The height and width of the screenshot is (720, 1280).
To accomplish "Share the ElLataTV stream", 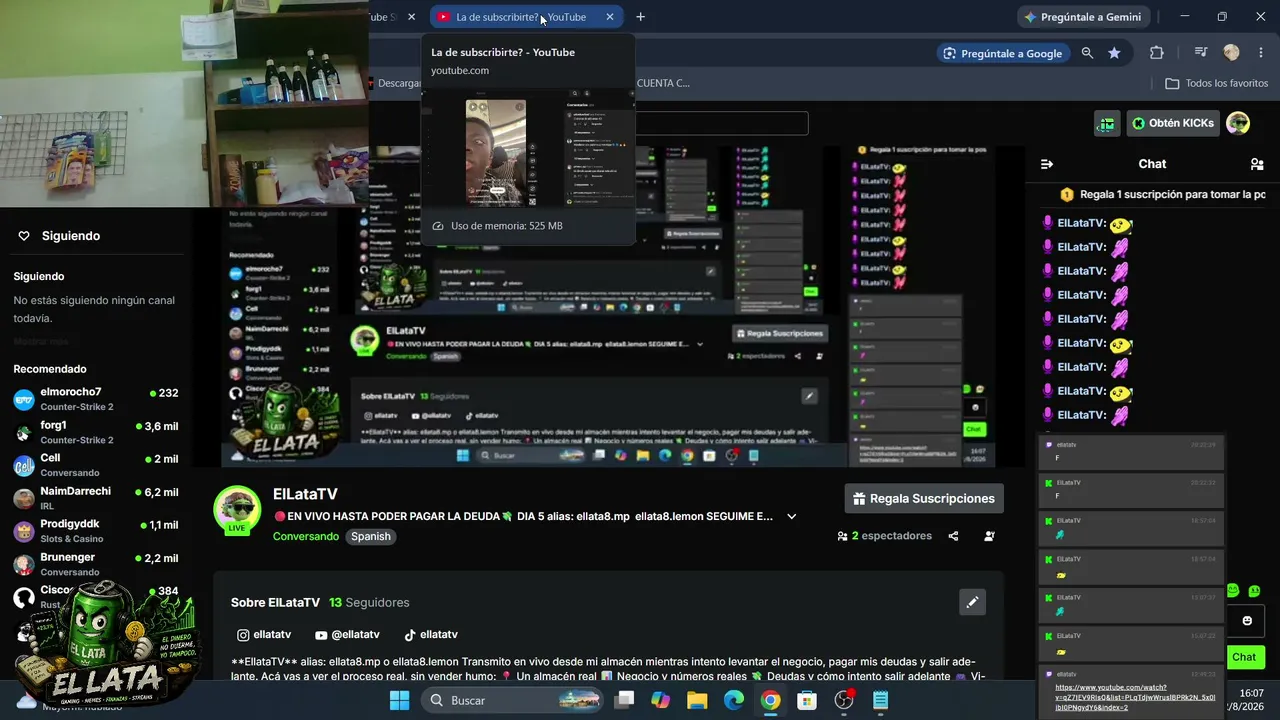I will point(953,536).
